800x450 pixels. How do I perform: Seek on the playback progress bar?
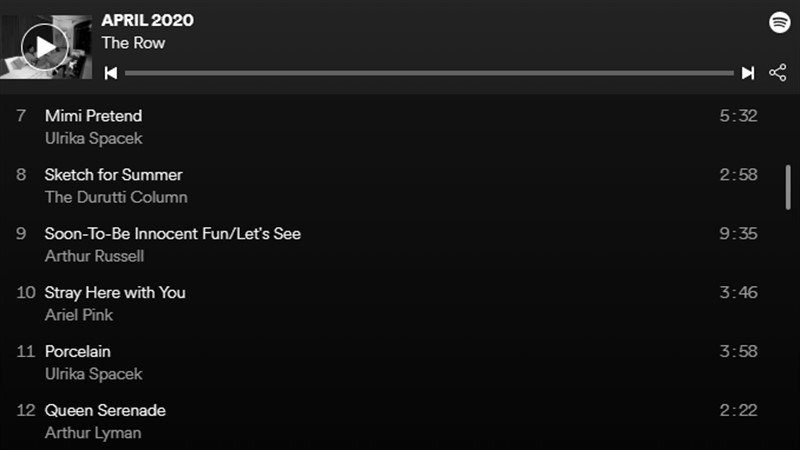click(x=429, y=73)
